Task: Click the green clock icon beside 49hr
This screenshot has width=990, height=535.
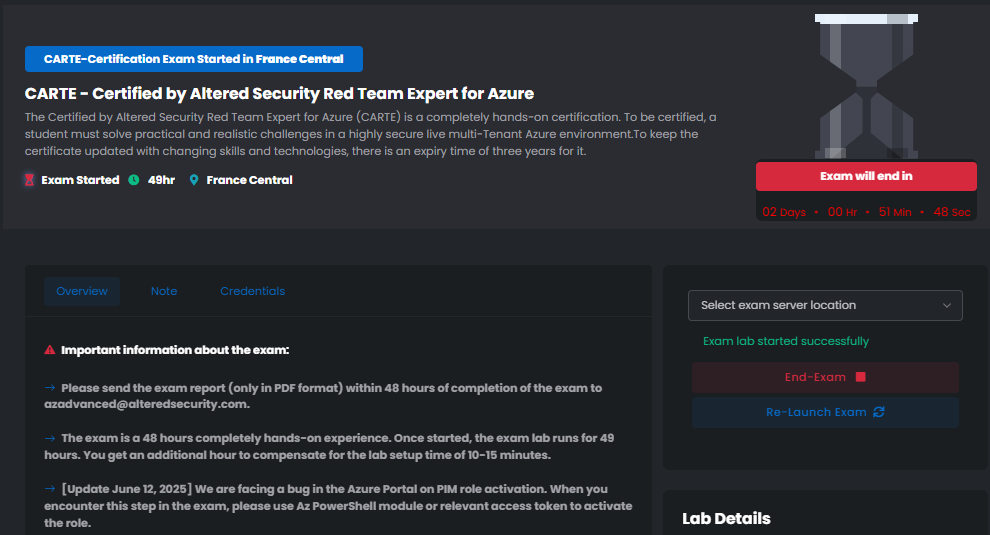Action: tap(134, 180)
